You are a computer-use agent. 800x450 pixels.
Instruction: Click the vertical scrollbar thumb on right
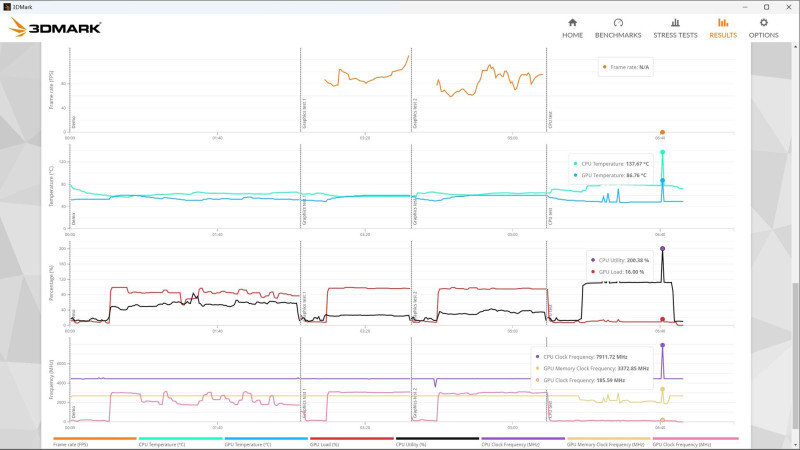796,357
